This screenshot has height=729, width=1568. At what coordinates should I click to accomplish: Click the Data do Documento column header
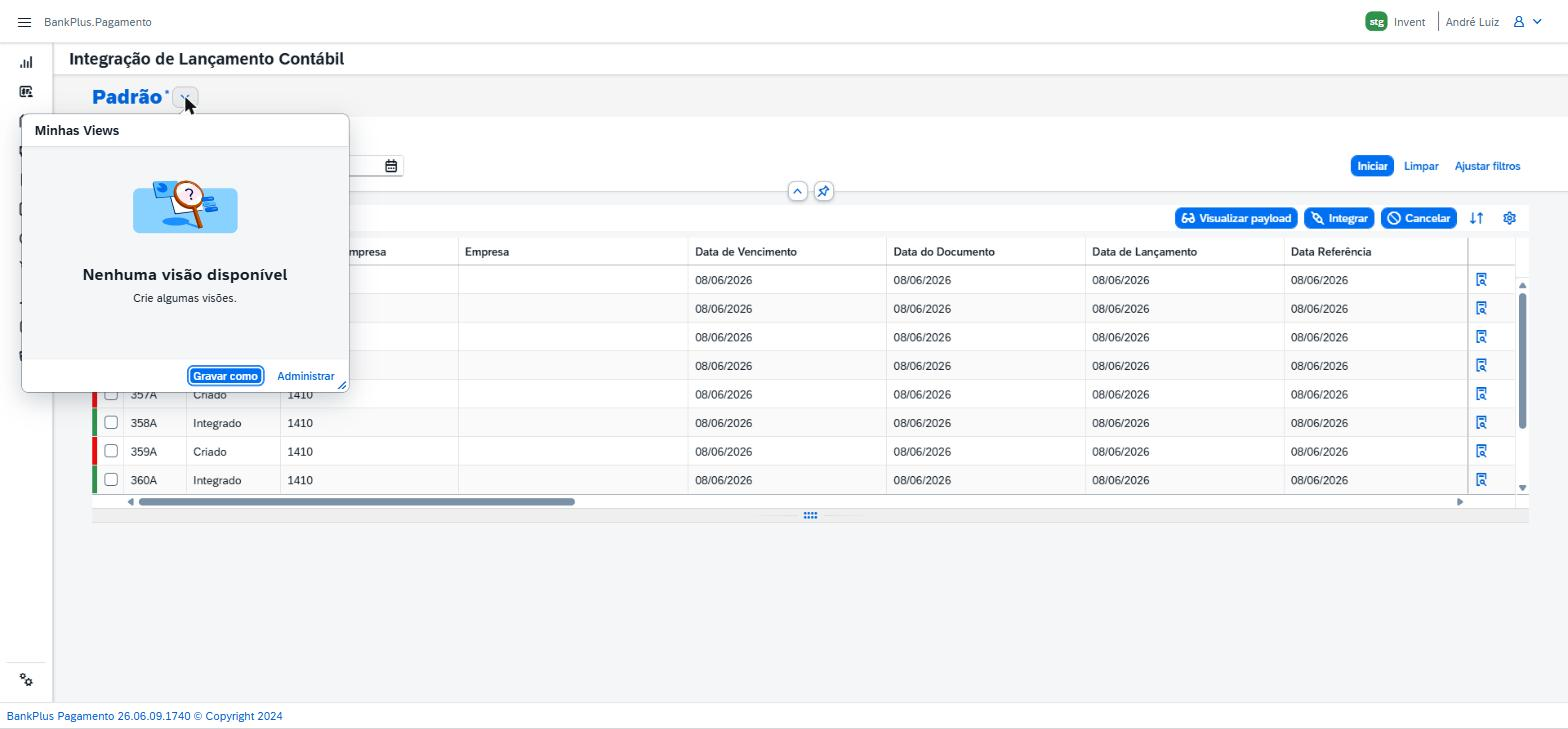pyautogui.click(x=986, y=252)
